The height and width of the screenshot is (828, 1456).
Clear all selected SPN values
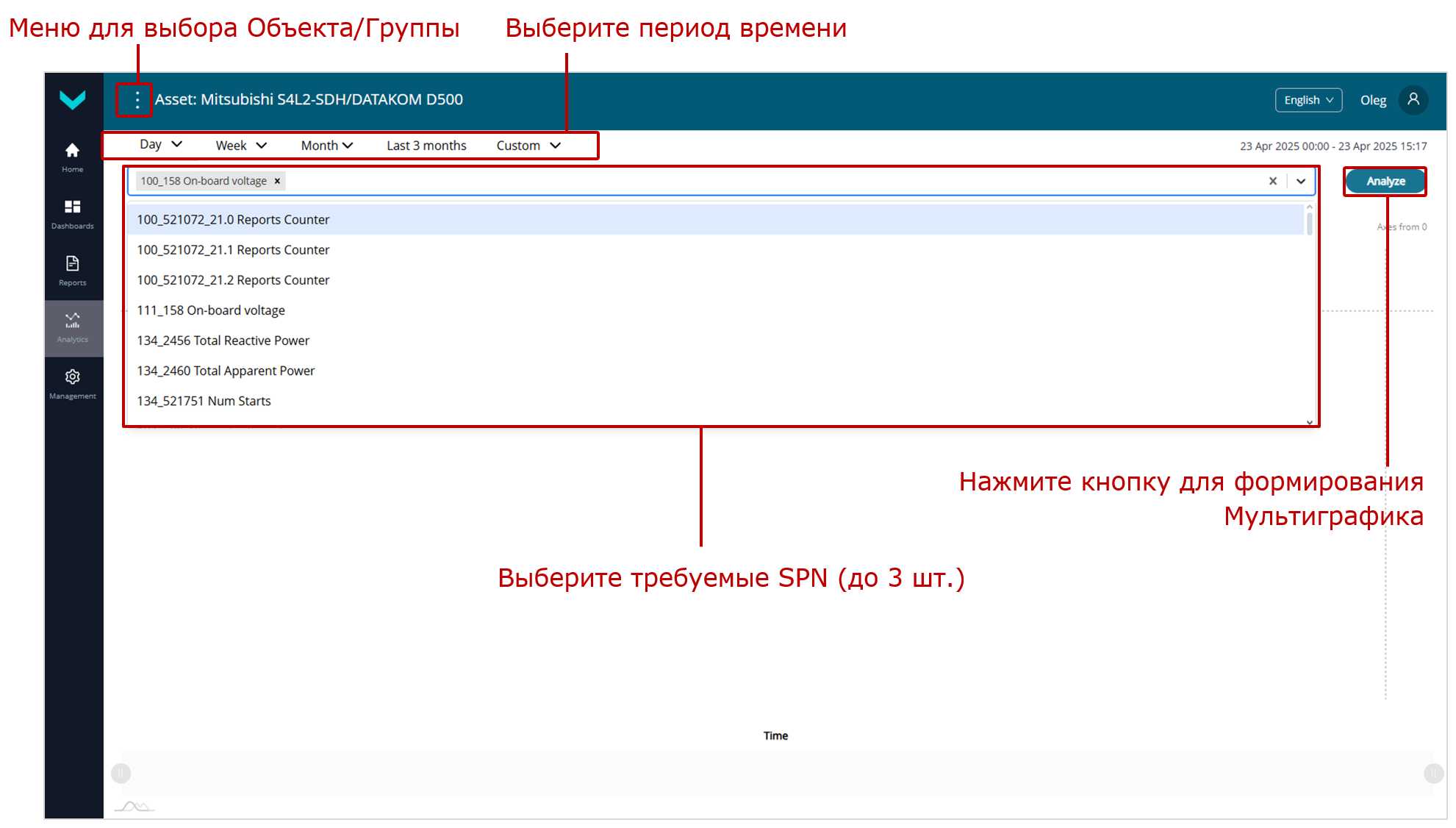pyautogui.click(x=1273, y=181)
